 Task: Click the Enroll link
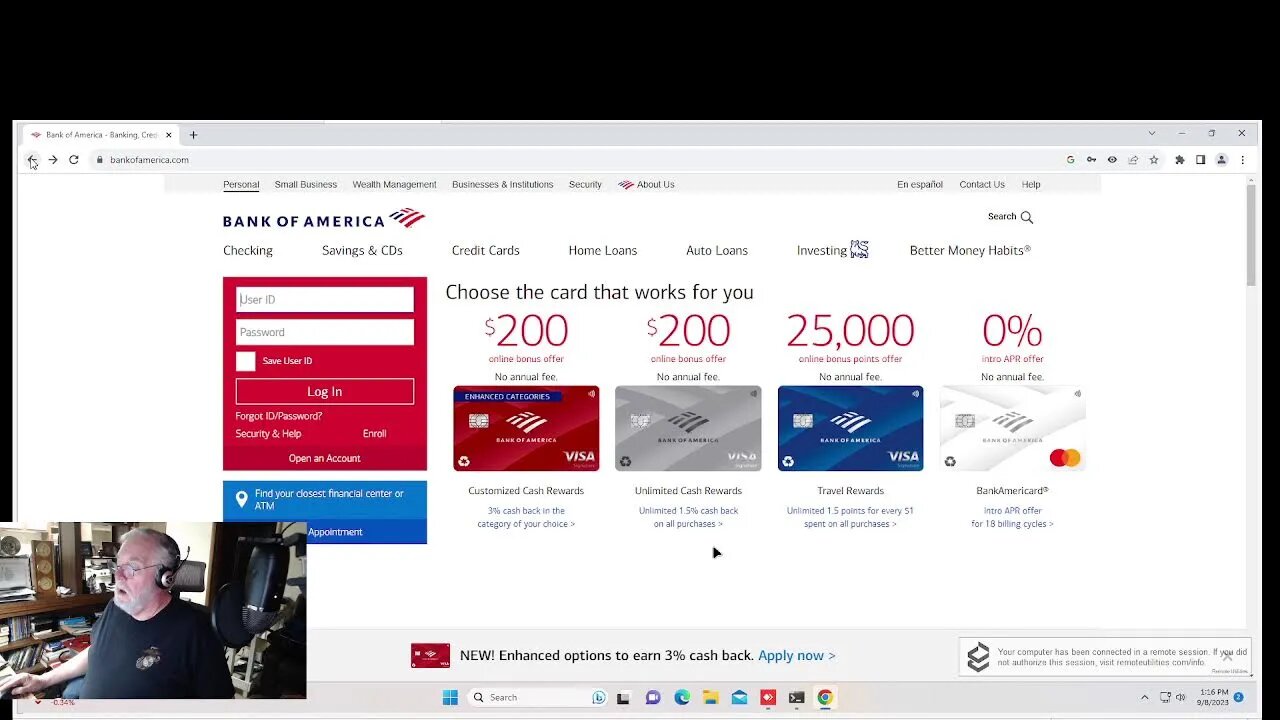coord(374,434)
